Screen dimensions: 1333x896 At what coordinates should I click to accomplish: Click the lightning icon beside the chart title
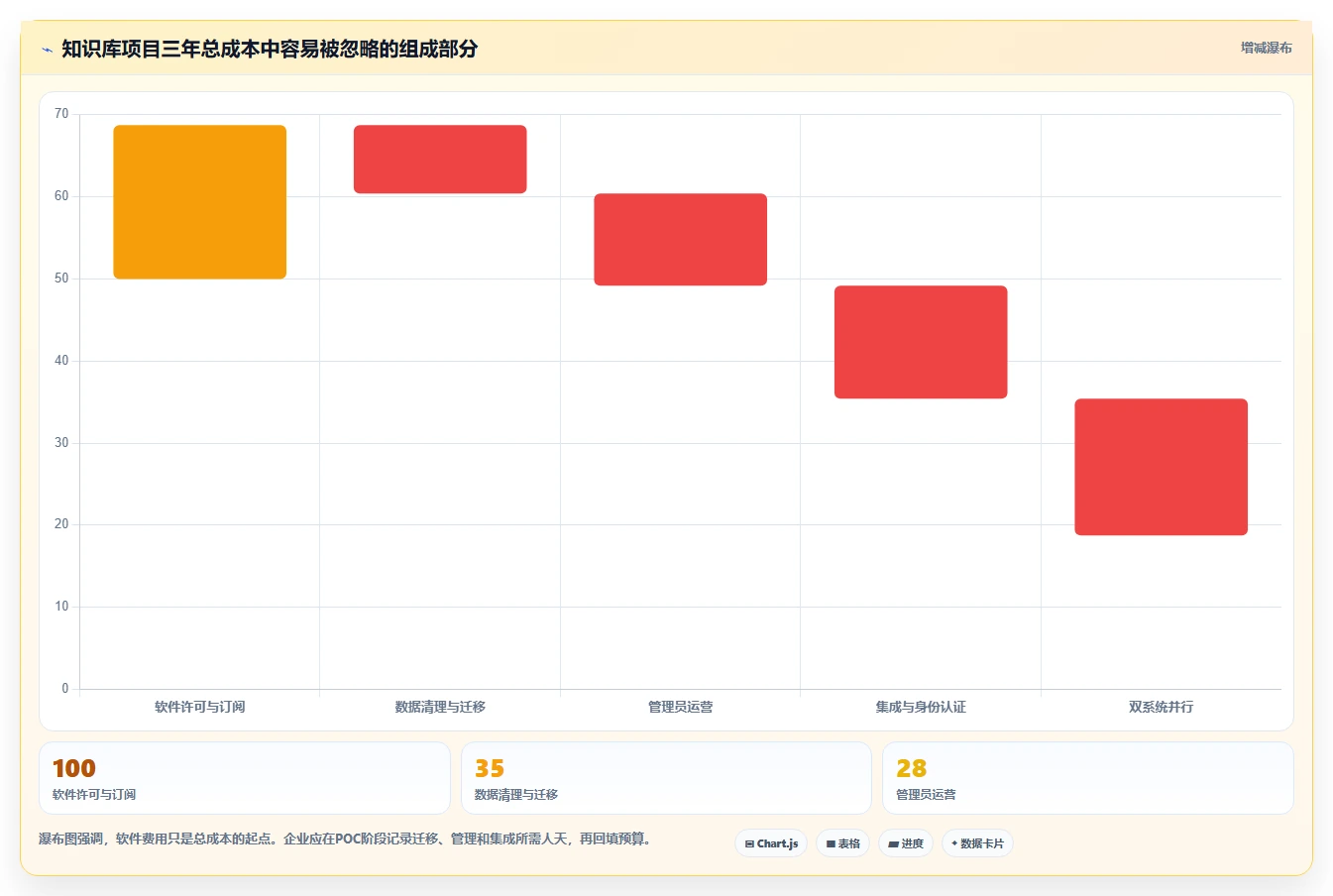coord(47,50)
